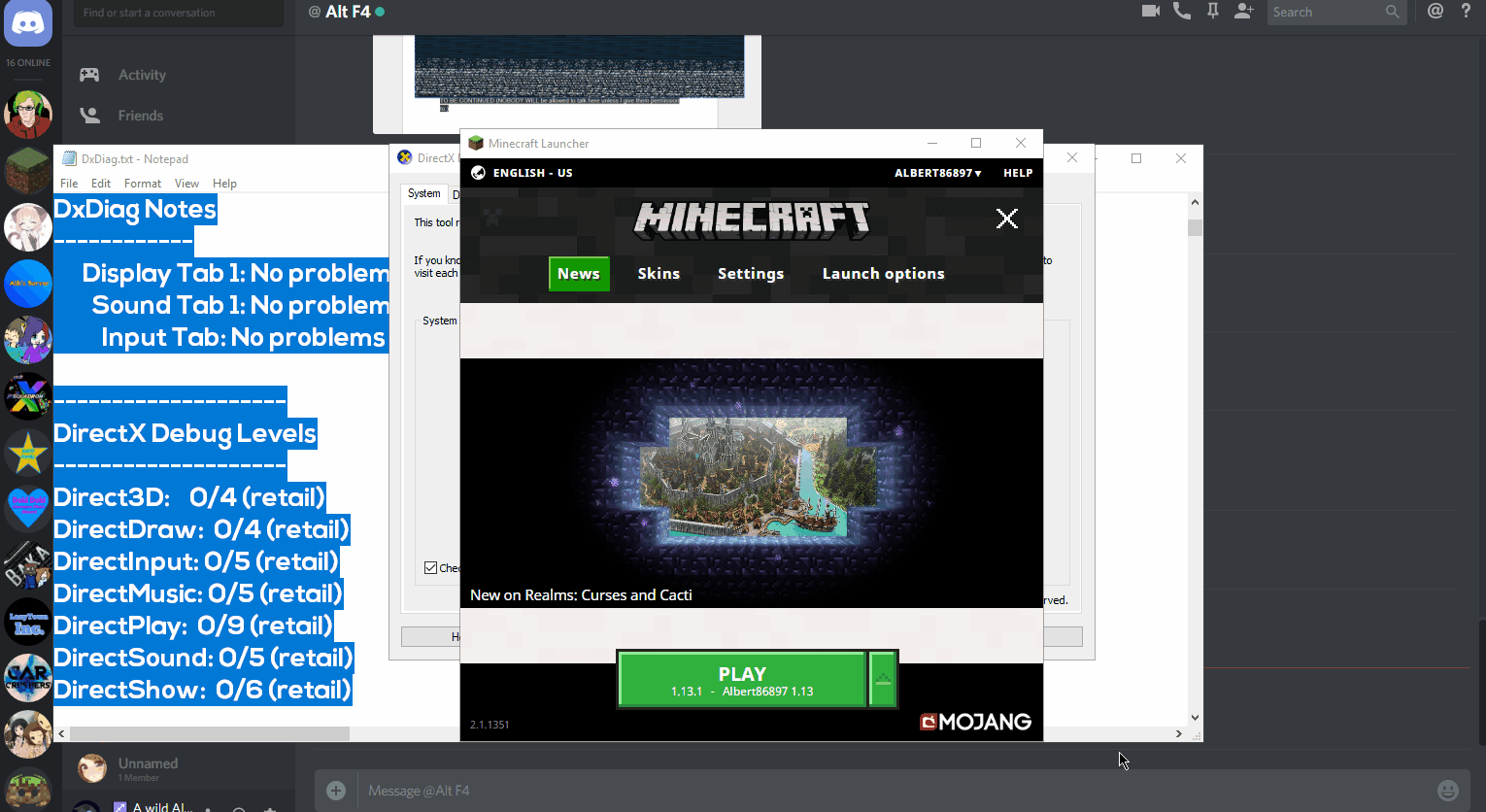Click the green PLAY button
The height and width of the screenshot is (812, 1486).
(x=742, y=679)
